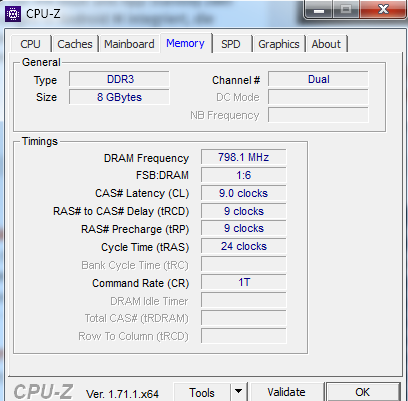Close the CPU-Z window
This screenshot has width=408, height=401.
(x=383, y=9)
